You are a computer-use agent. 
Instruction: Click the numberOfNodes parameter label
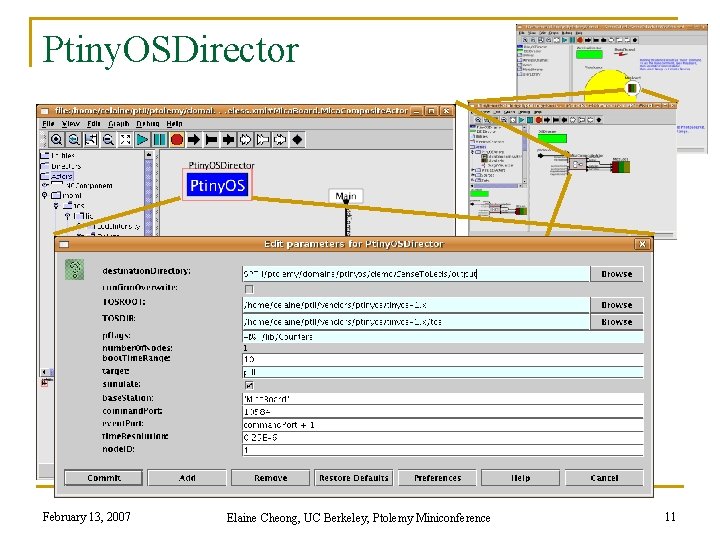coord(137,348)
